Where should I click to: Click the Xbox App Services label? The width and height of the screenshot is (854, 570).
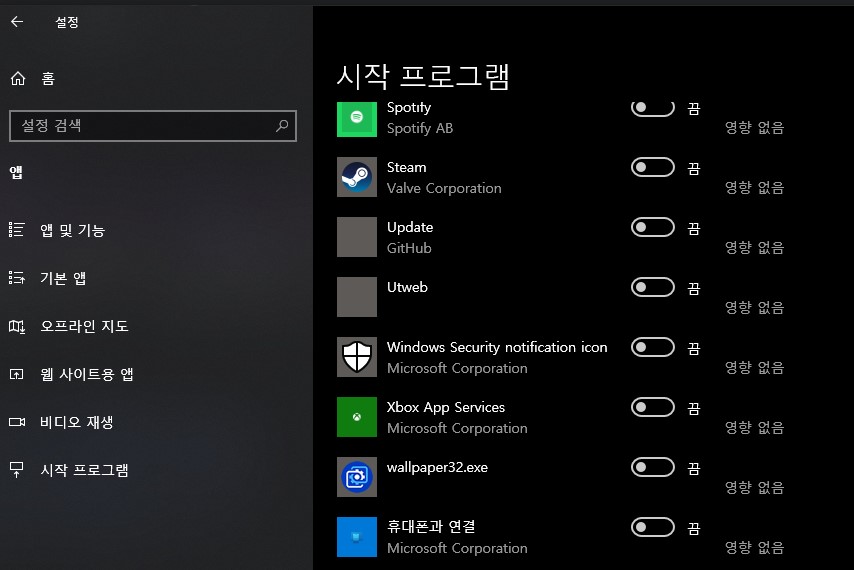[446, 407]
